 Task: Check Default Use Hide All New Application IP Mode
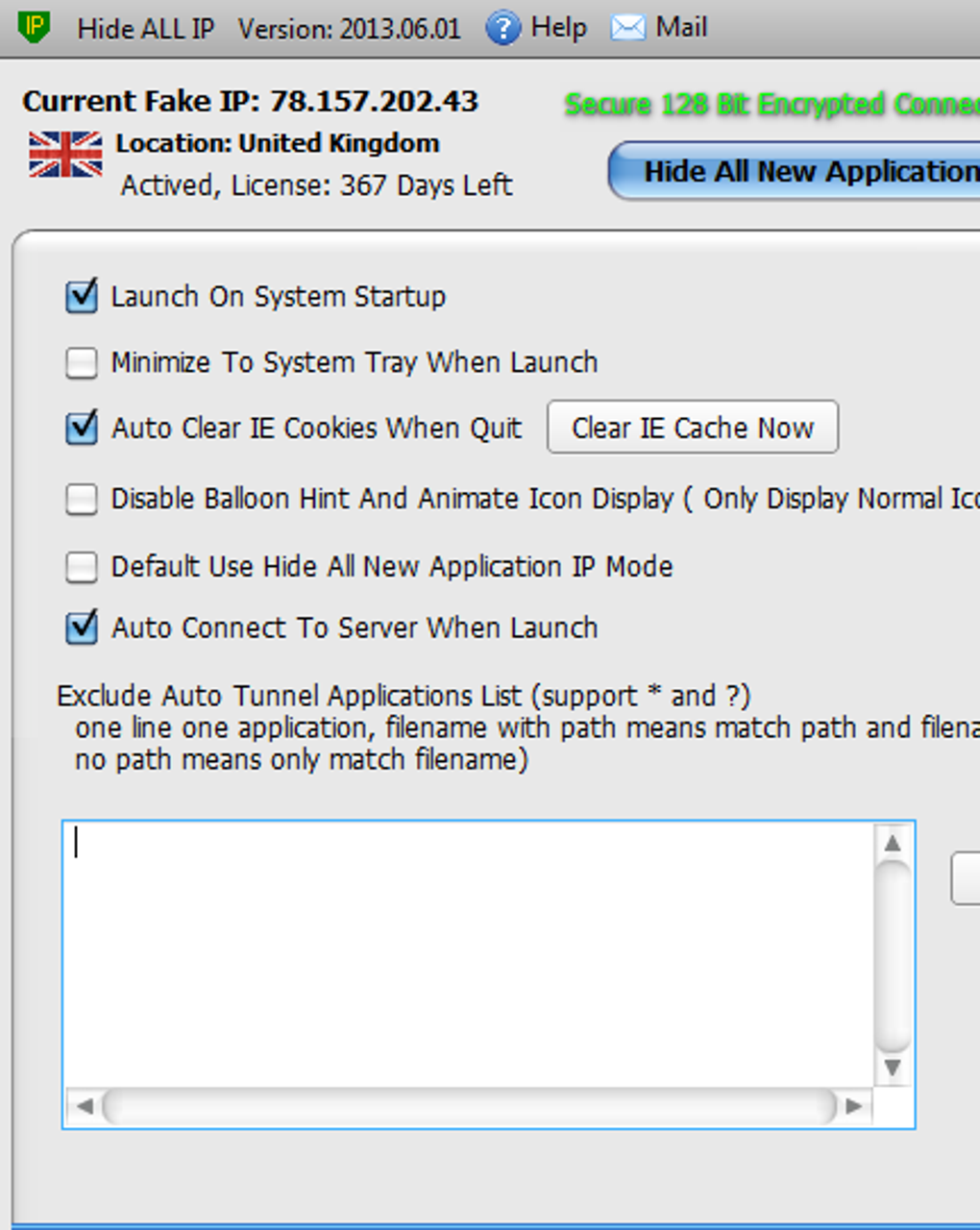click(x=82, y=567)
